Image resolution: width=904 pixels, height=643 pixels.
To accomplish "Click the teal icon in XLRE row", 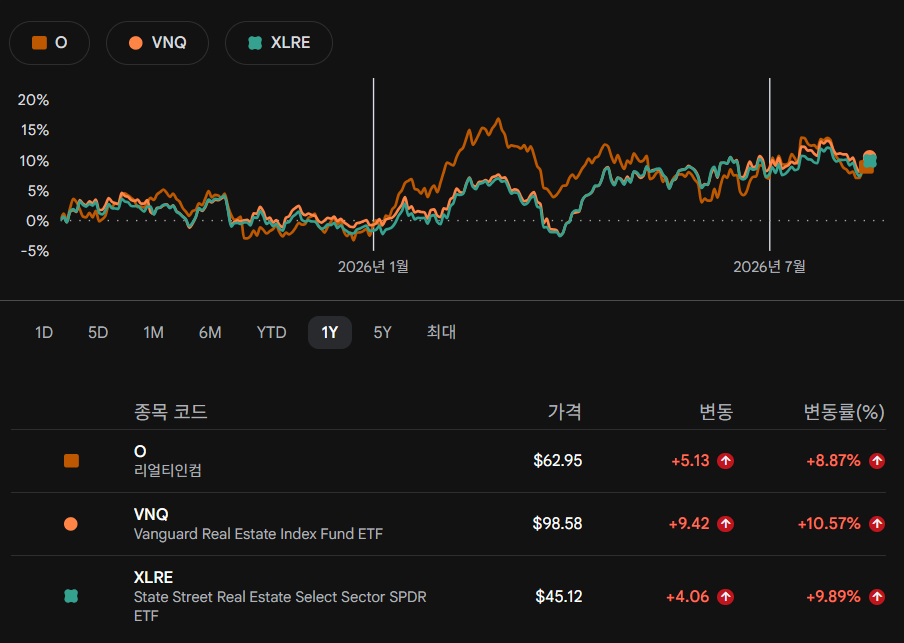I will point(71,596).
